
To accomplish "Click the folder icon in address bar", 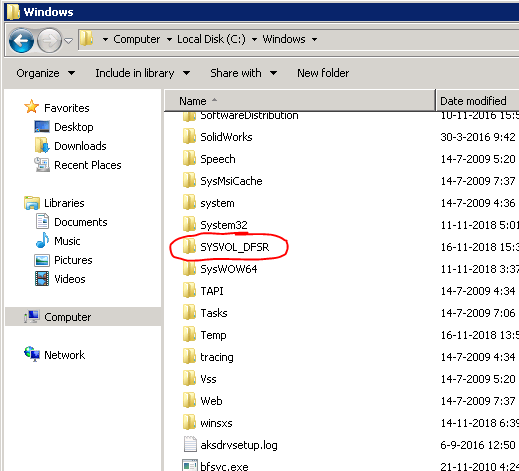I will [87, 39].
